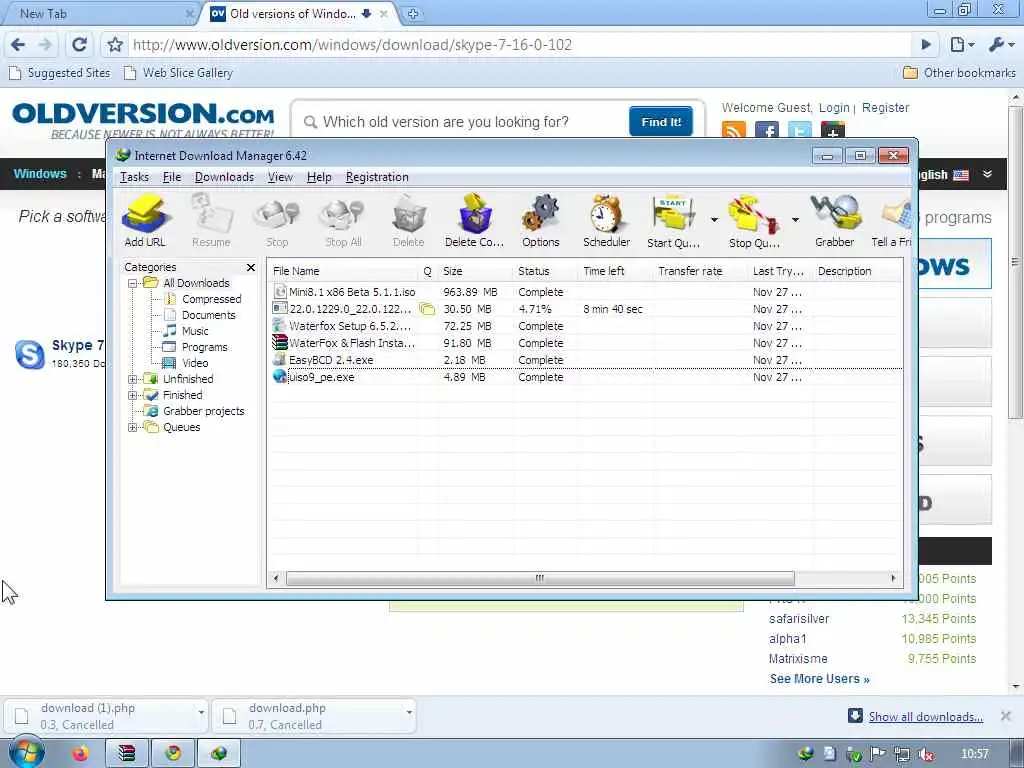The width and height of the screenshot is (1024, 768).
Task: Click the browser address bar URL
Action: pos(352,45)
